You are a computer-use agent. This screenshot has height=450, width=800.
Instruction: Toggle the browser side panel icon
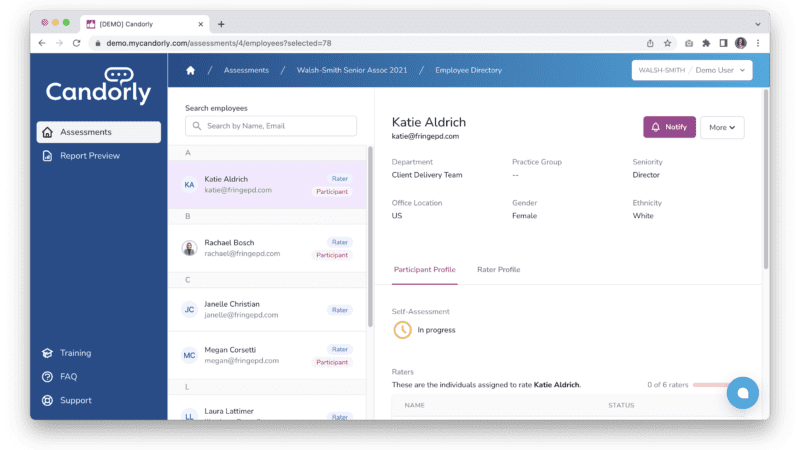click(x=723, y=43)
